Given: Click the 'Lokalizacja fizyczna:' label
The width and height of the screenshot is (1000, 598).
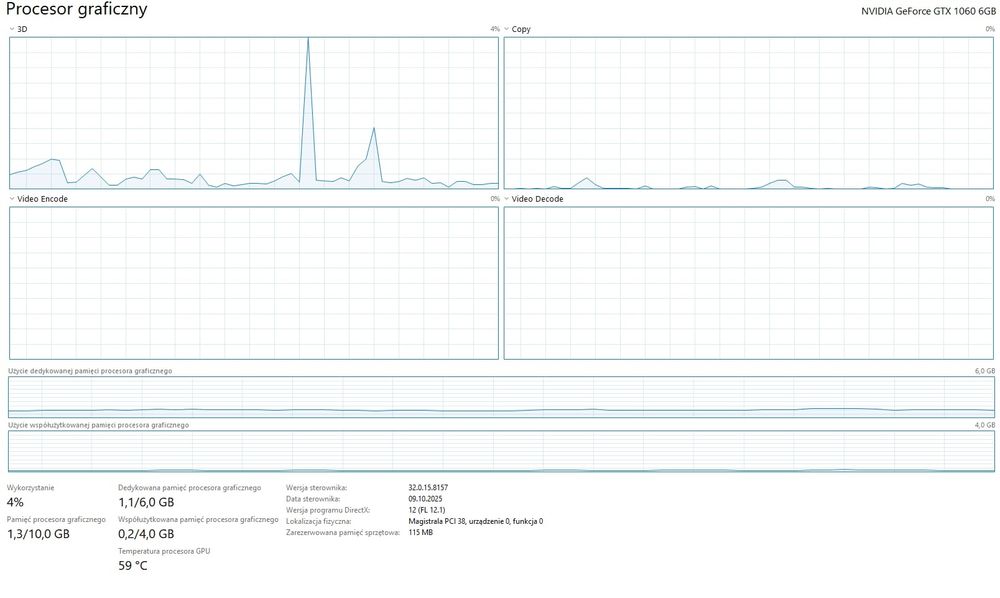Looking at the screenshot, I should [x=318, y=521].
